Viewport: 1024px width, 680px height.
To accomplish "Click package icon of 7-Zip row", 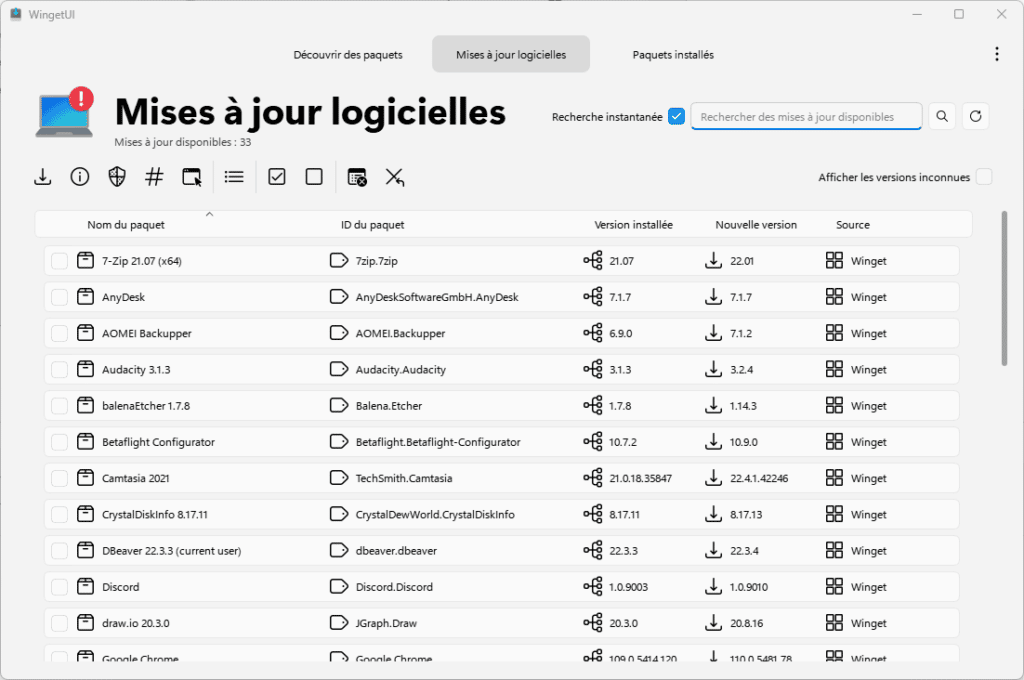I will coord(86,261).
